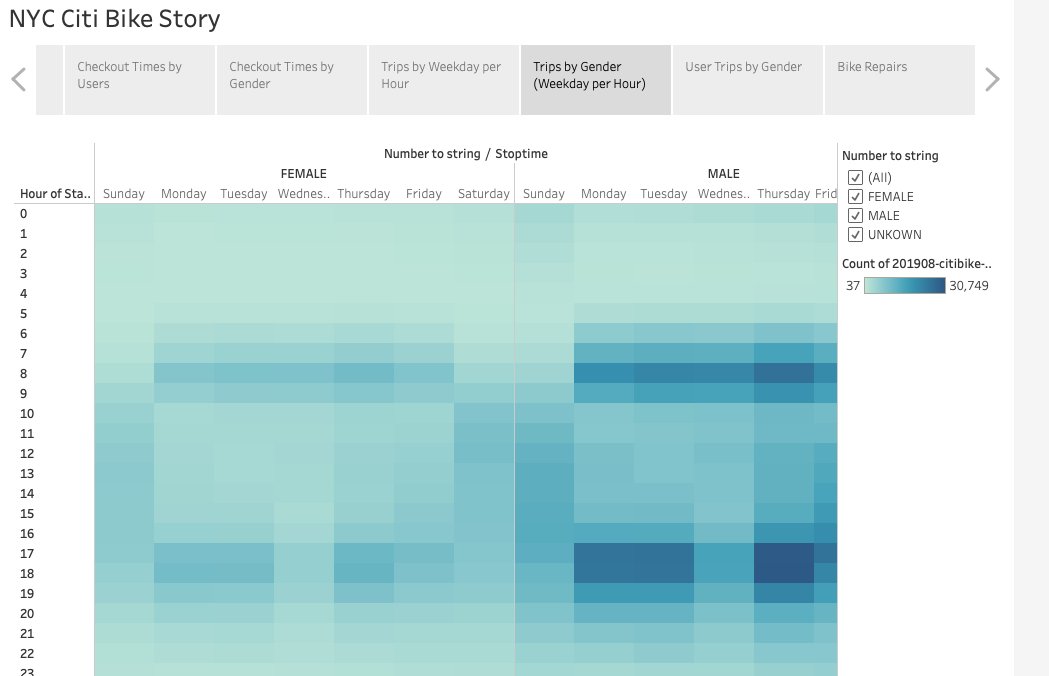
Task: Select Saturday header under FEMALE
Action: click(x=484, y=194)
